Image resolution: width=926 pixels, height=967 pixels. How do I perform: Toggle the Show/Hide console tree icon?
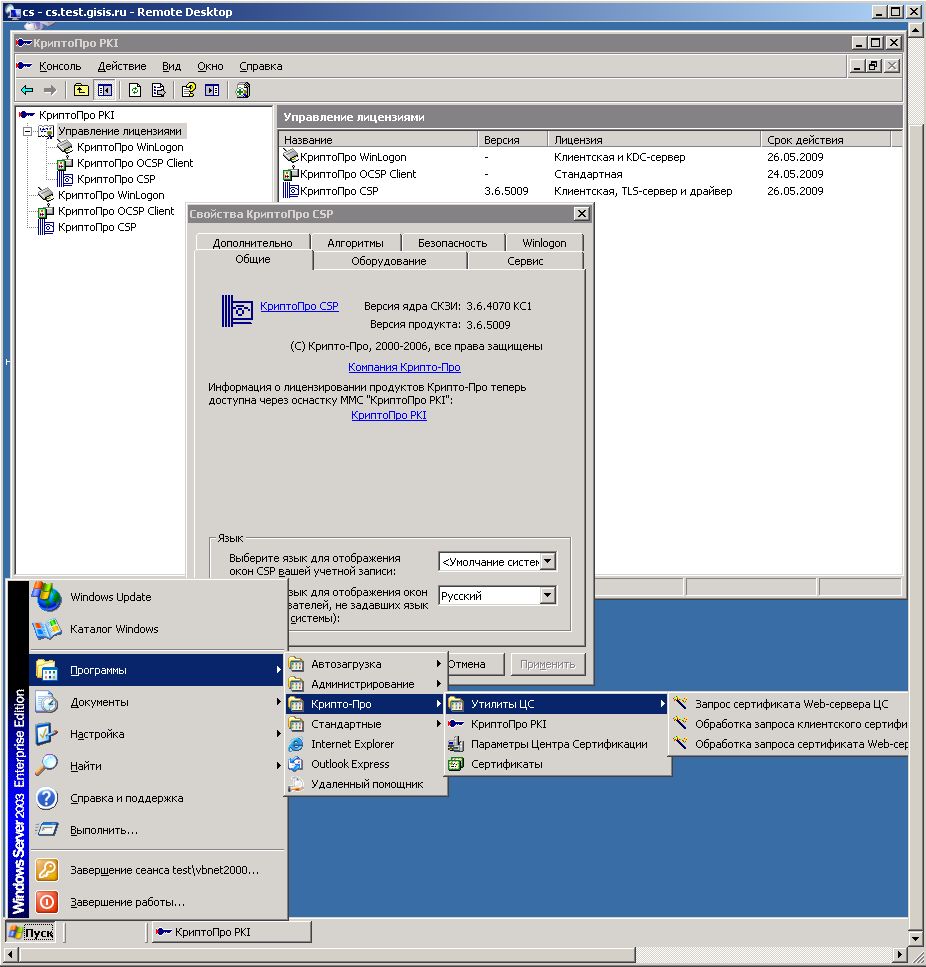(x=105, y=91)
